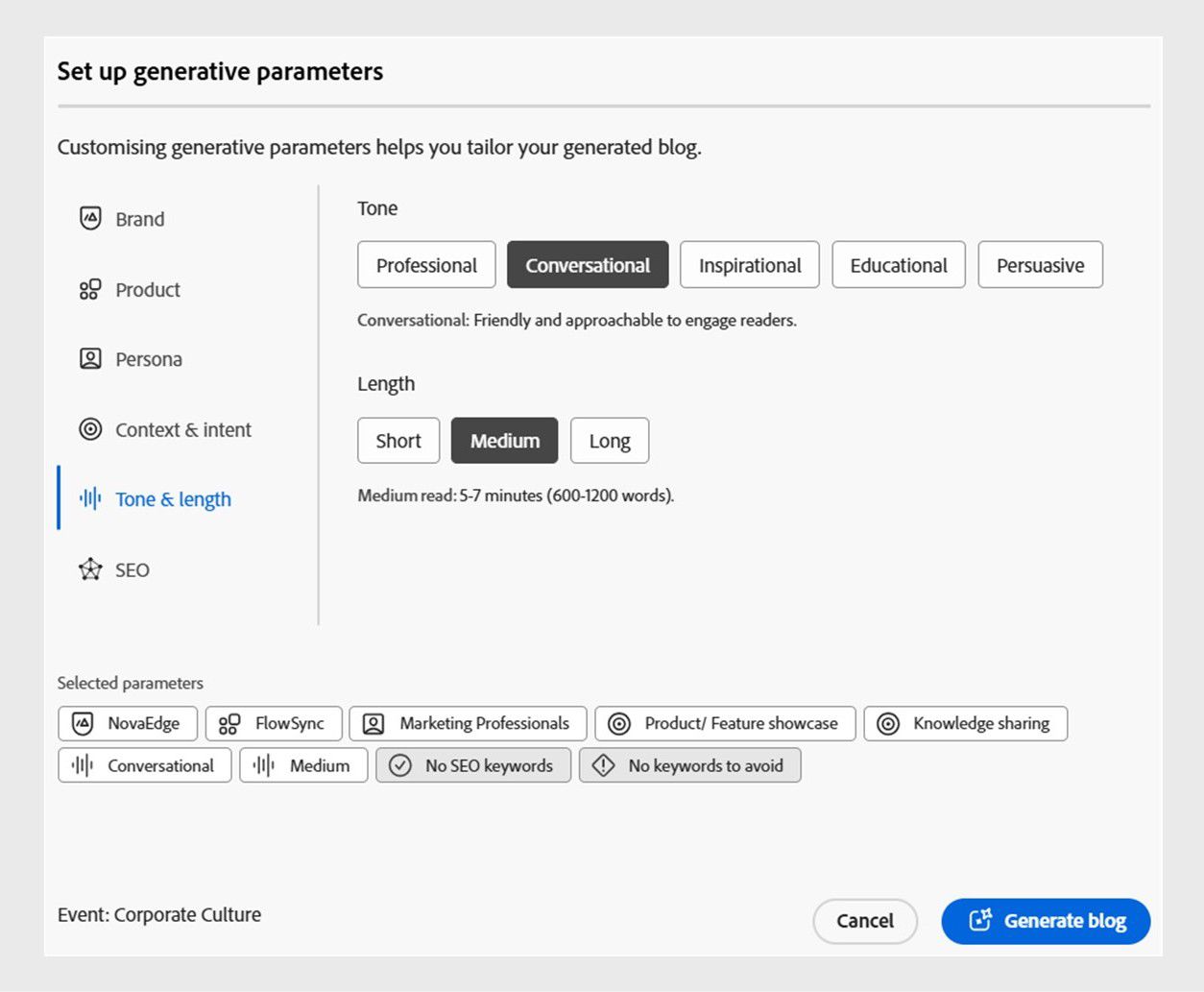Click the 'Length' section heading
Viewport: 1204px width, 992px height.
(x=386, y=384)
